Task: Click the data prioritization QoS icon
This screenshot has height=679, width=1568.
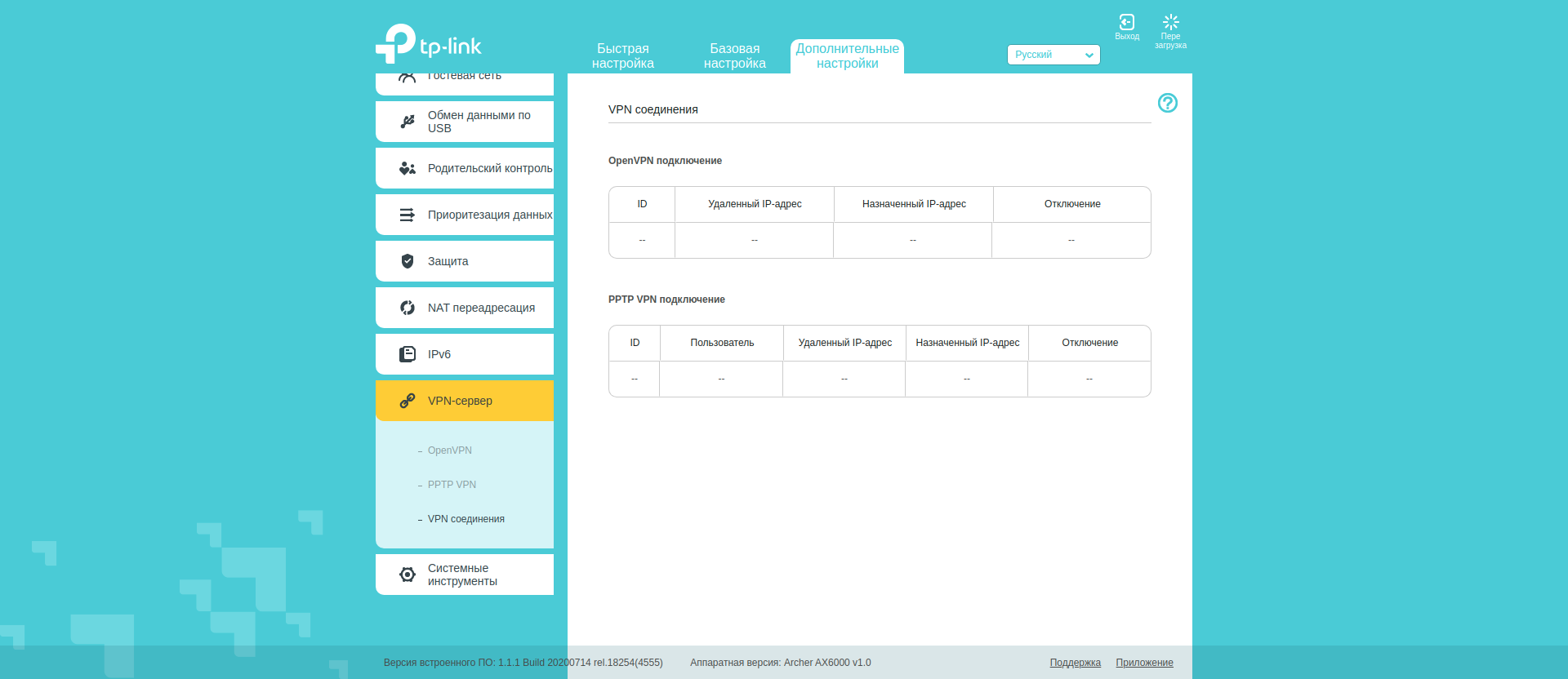Action: 408,215
